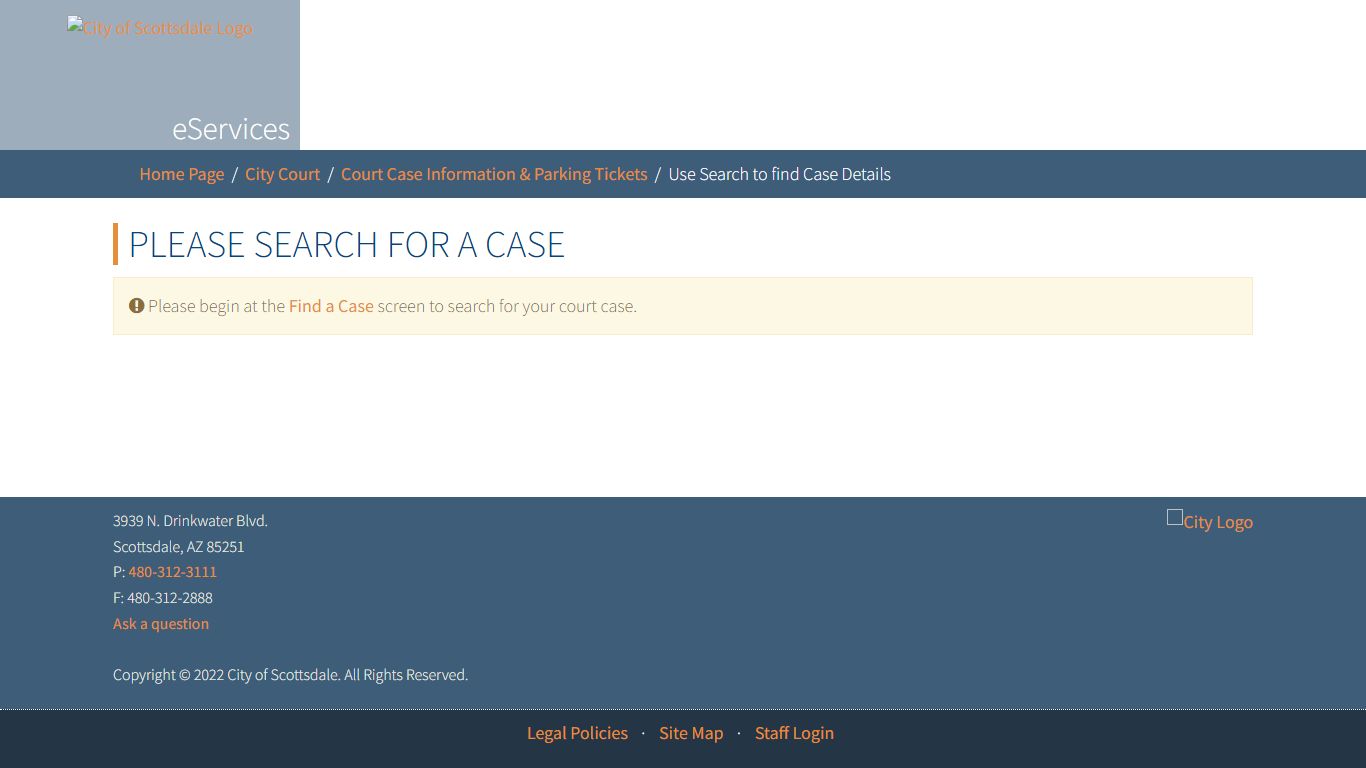
Task: Click the exclamation warning icon in alert
Action: pos(137,306)
